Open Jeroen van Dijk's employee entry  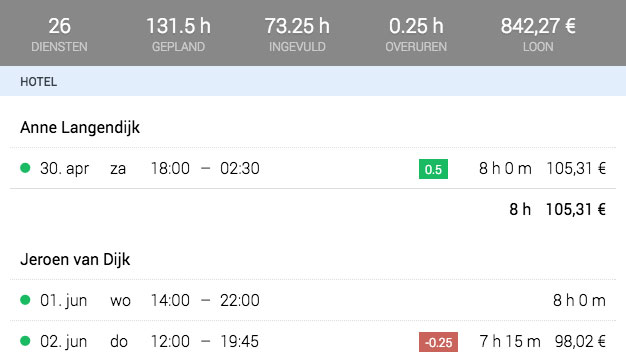pyautogui.click(x=75, y=260)
